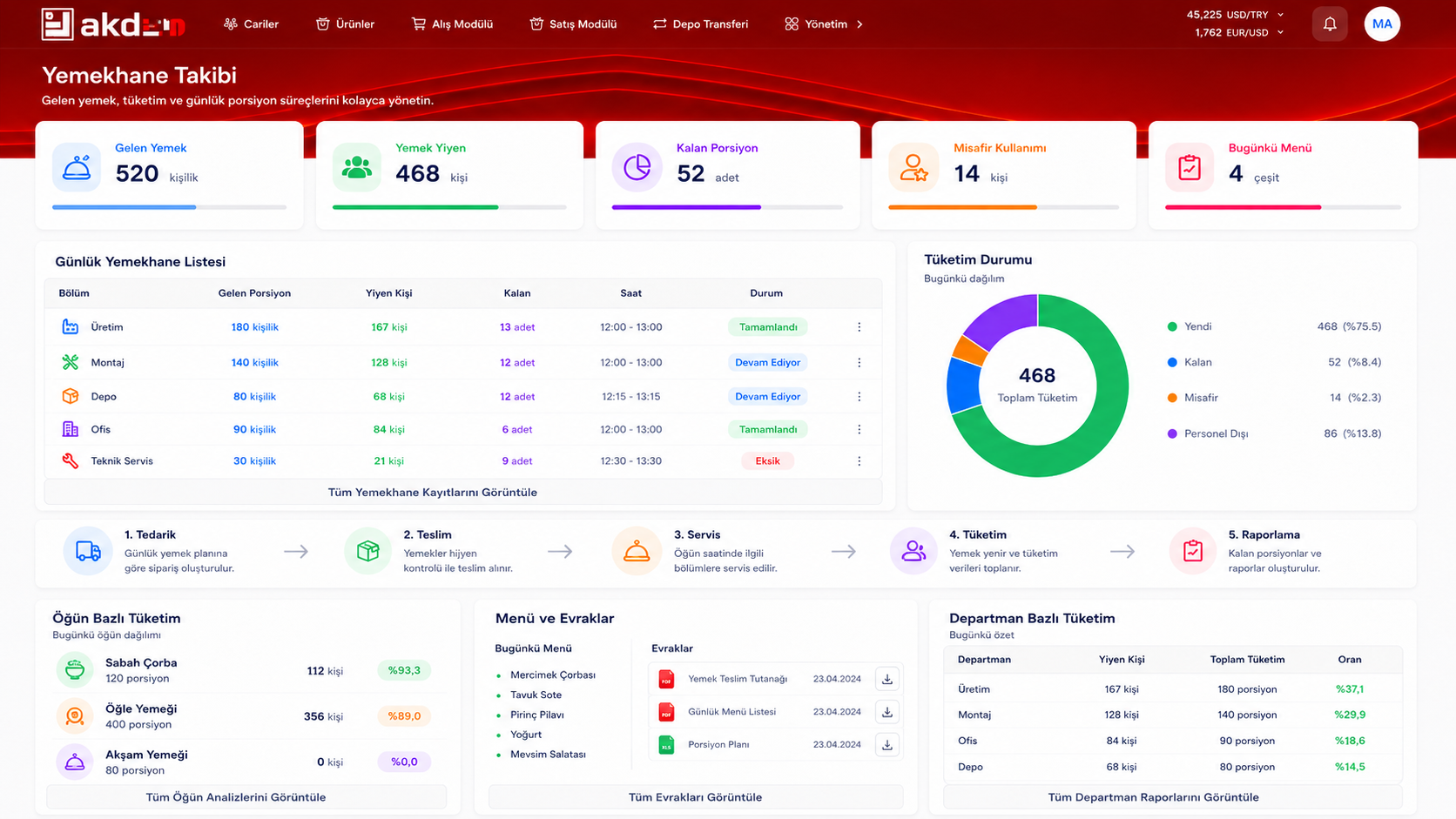Click the Bugünkü Menü clipboard icon

(x=1190, y=167)
